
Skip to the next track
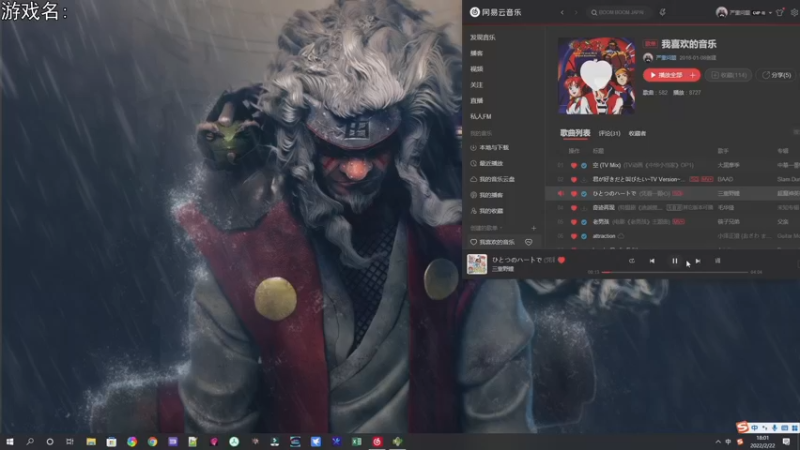coord(697,261)
